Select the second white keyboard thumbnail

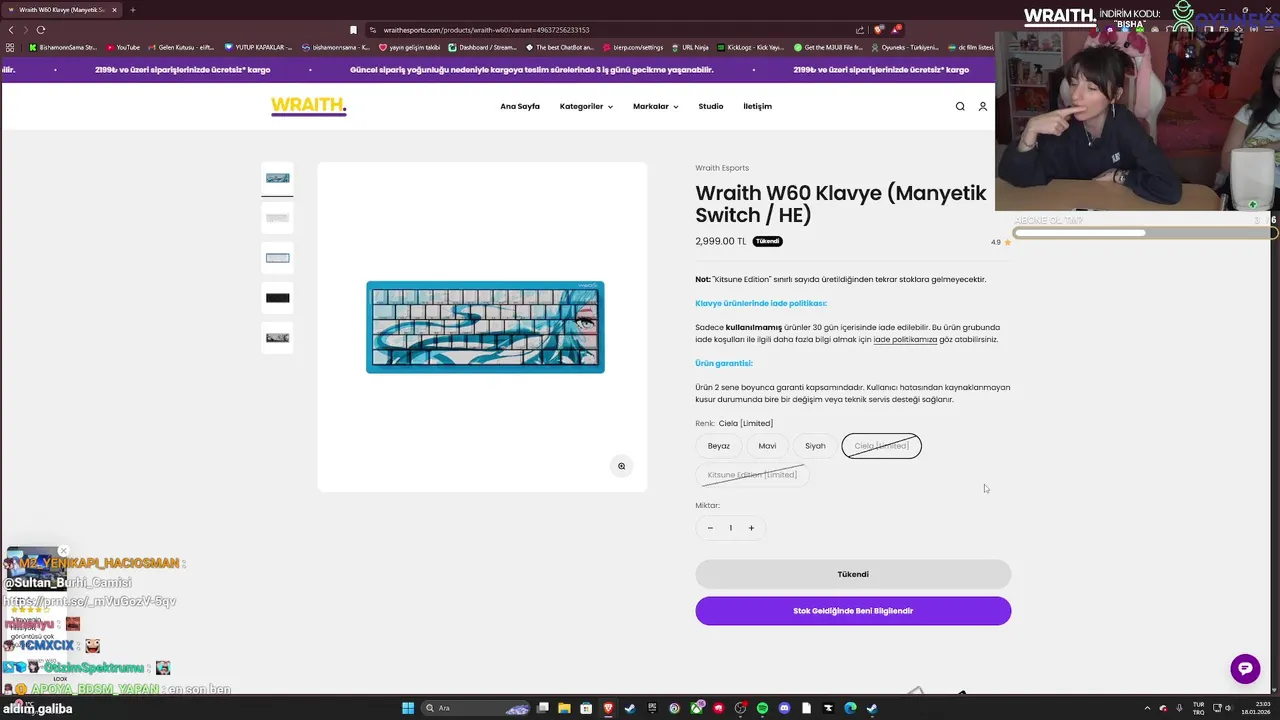[x=277, y=218]
